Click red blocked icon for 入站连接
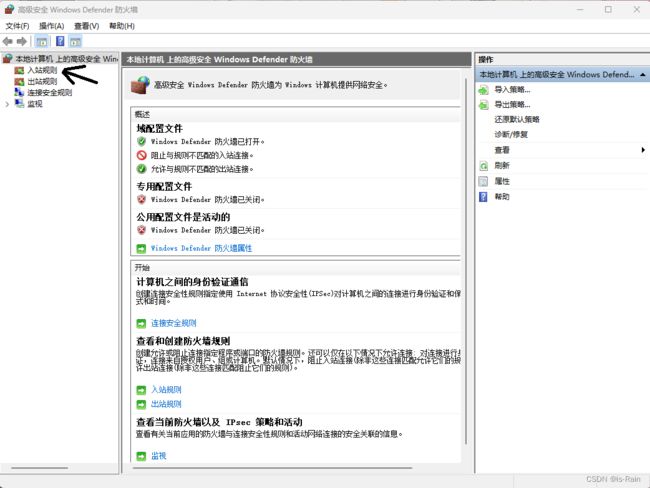 click(142, 155)
